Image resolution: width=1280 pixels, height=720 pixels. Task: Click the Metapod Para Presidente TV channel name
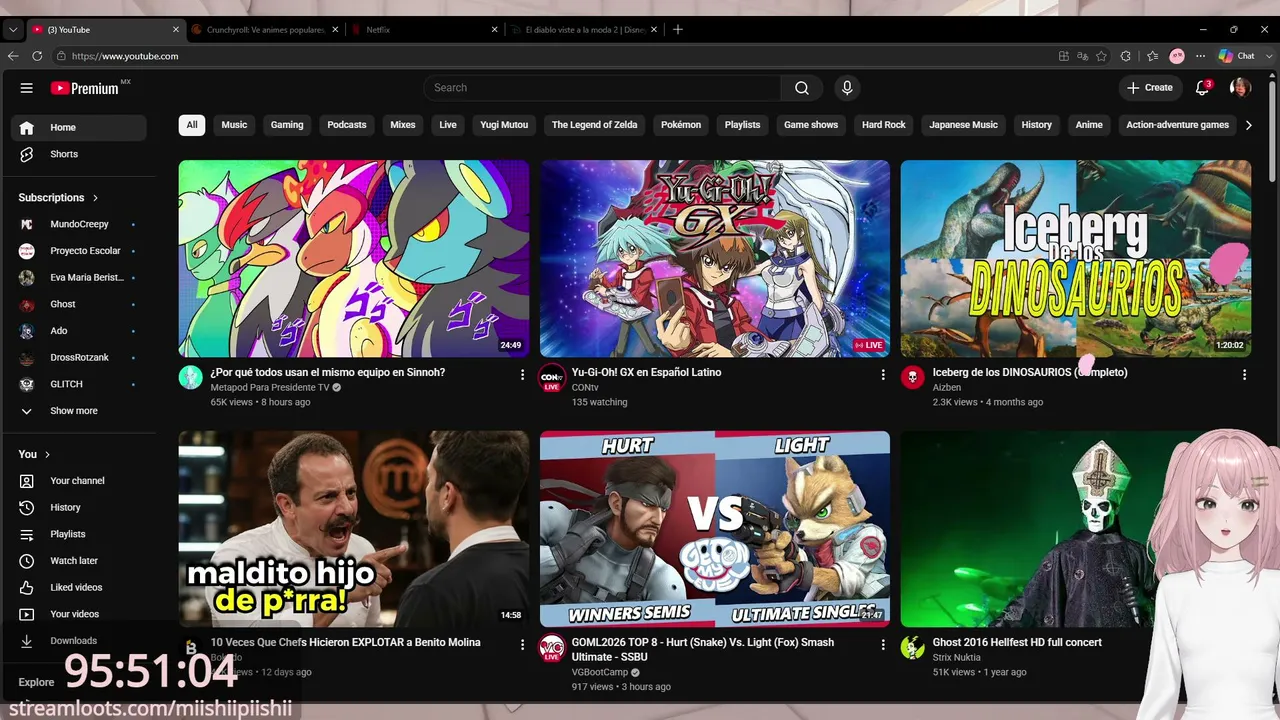[x=270, y=388]
